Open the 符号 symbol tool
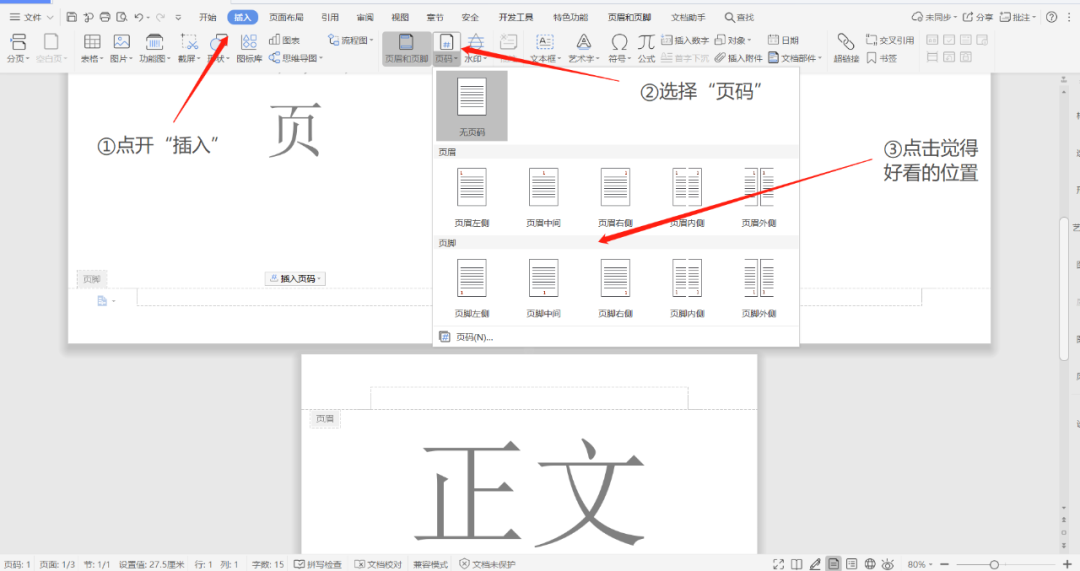 pyautogui.click(x=619, y=48)
